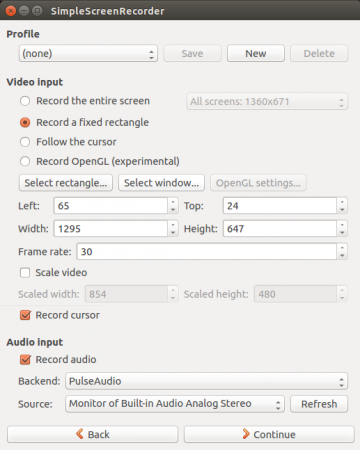Click Select rectangle... button

click(66, 183)
